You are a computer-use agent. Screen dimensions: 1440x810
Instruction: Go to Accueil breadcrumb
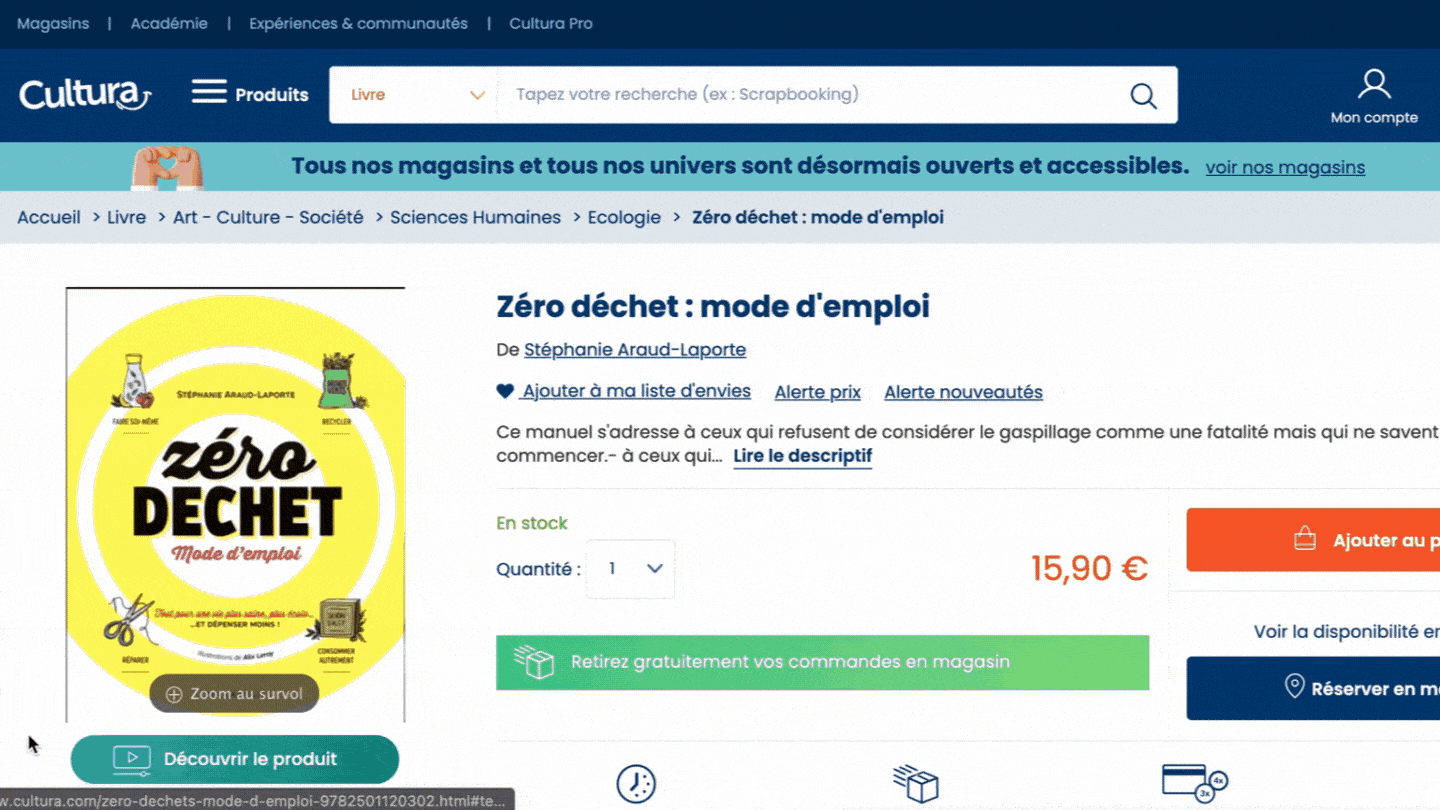click(x=49, y=217)
